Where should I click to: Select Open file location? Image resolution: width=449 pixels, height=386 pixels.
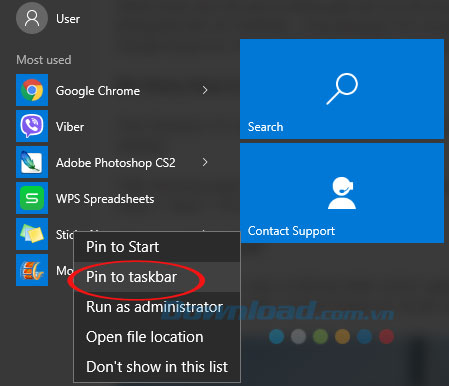click(x=157, y=337)
